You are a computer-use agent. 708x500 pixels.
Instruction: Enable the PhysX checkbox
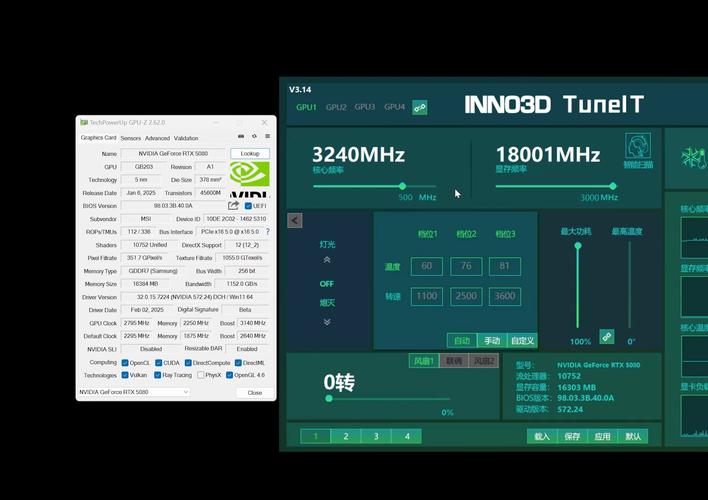click(x=200, y=375)
